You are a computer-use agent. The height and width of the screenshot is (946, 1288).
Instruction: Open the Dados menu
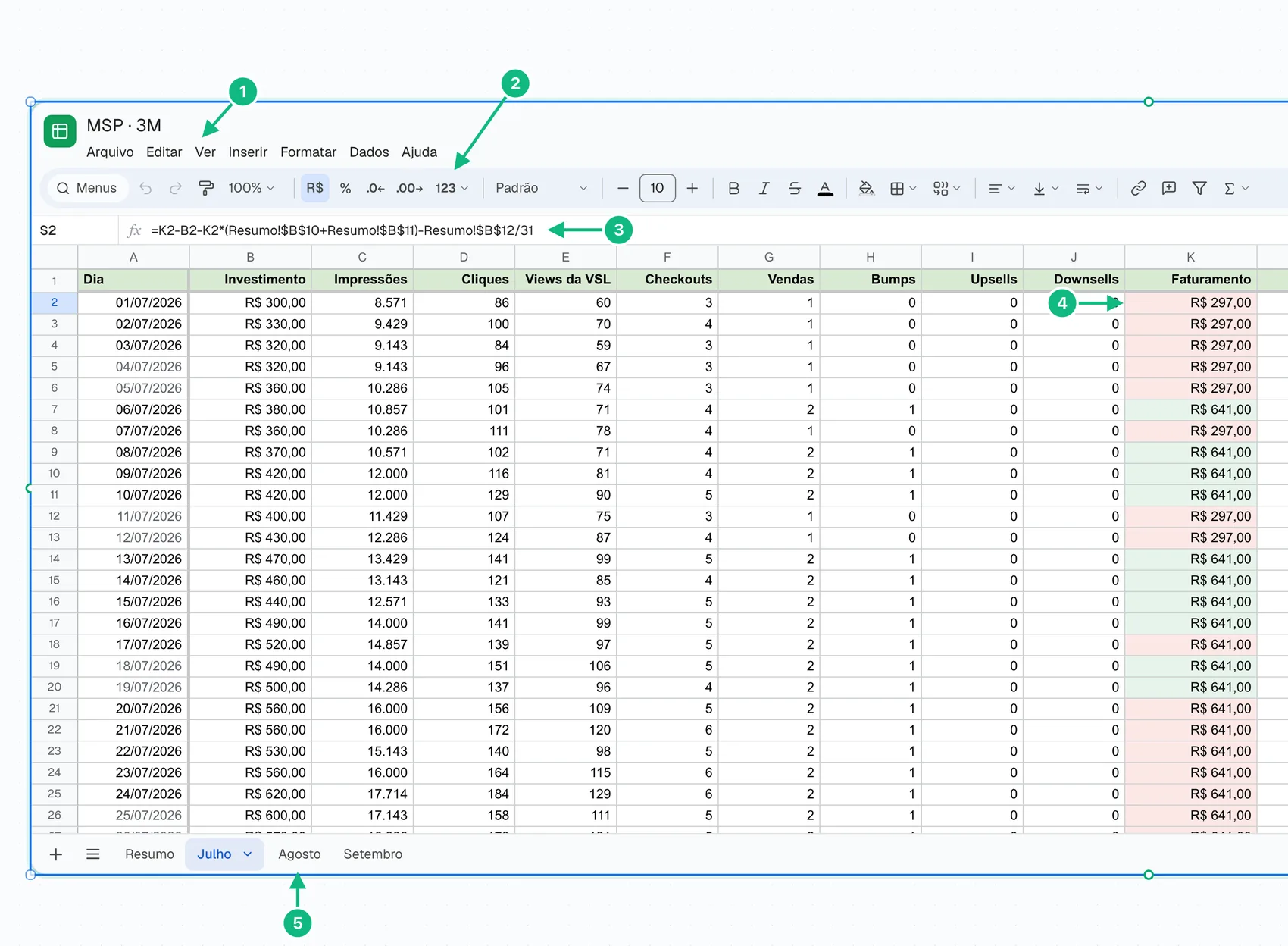coord(369,152)
